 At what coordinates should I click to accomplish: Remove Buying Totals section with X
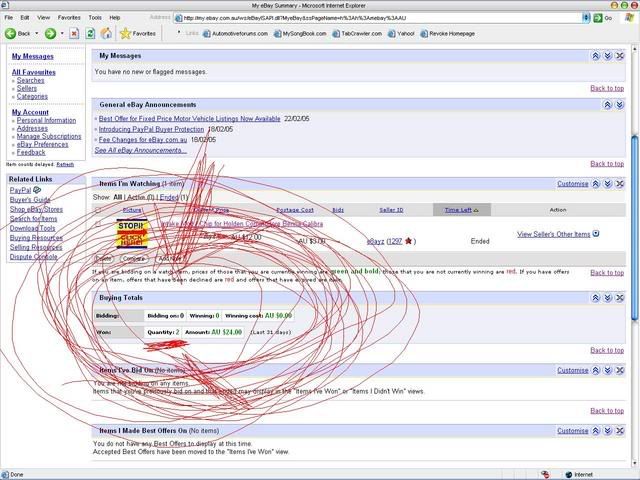pyautogui.click(x=620, y=298)
